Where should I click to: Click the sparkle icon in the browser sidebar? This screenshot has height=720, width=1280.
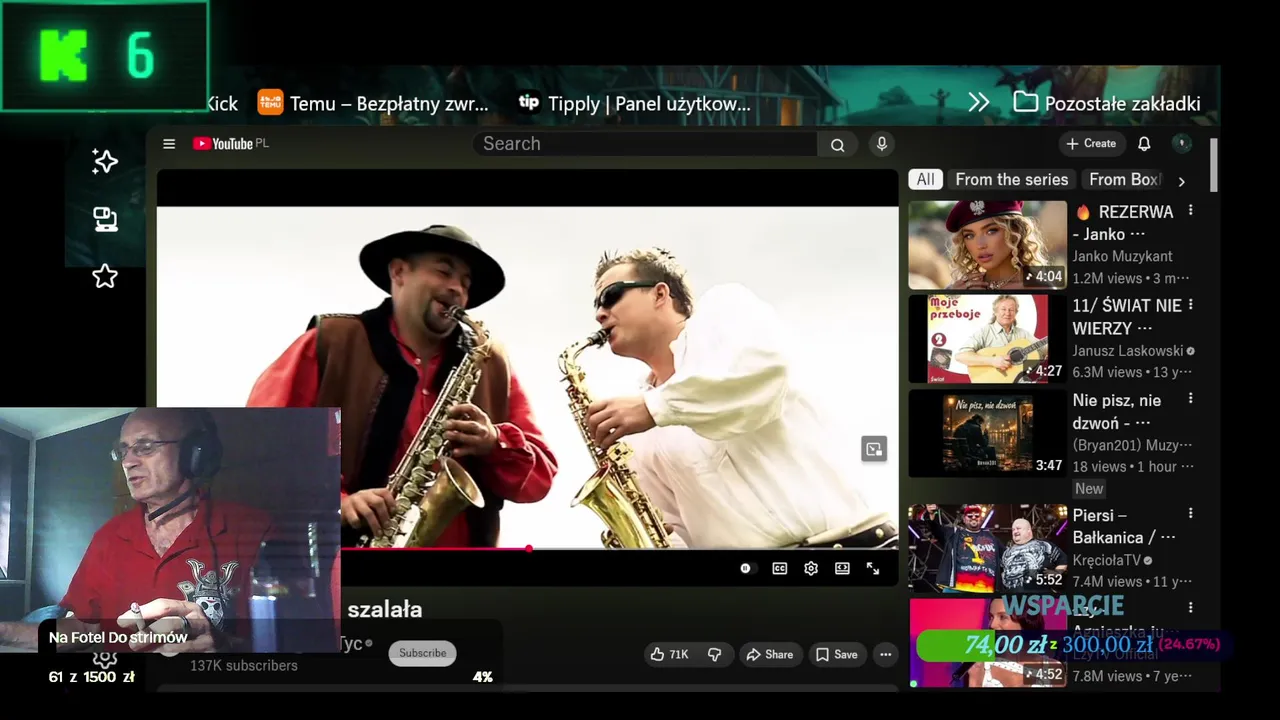click(x=105, y=162)
